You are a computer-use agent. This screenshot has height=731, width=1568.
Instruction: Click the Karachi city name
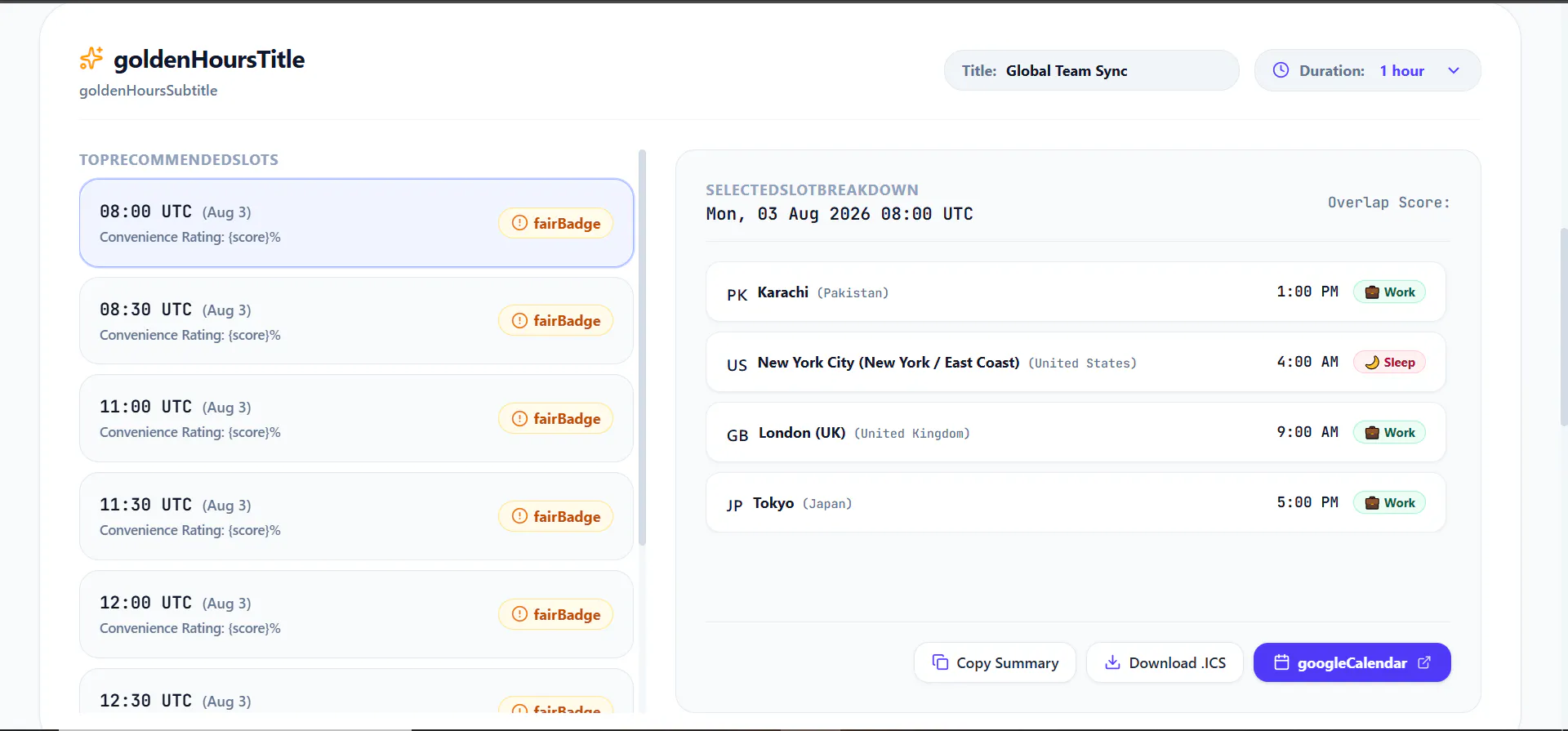(782, 292)
